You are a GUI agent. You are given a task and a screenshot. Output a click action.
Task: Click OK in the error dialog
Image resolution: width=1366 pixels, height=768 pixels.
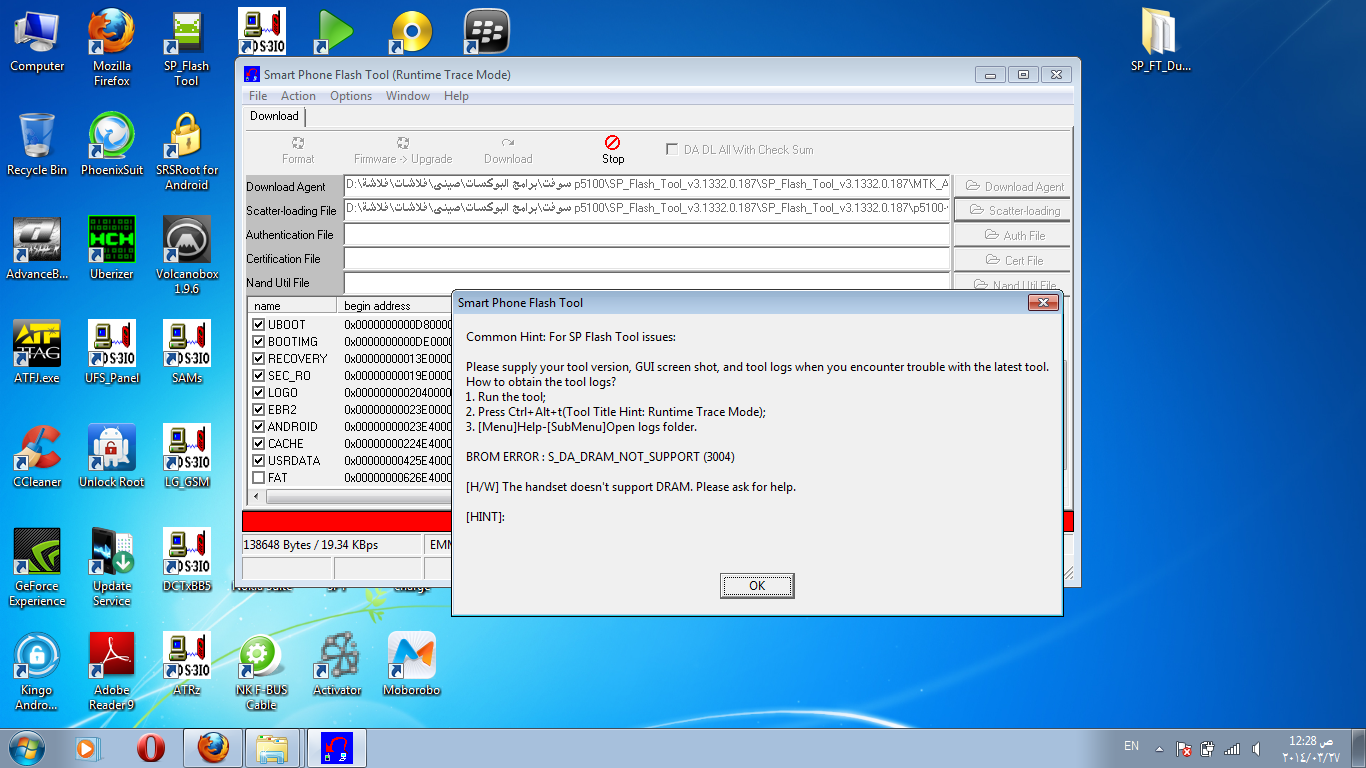click(757, 586)
